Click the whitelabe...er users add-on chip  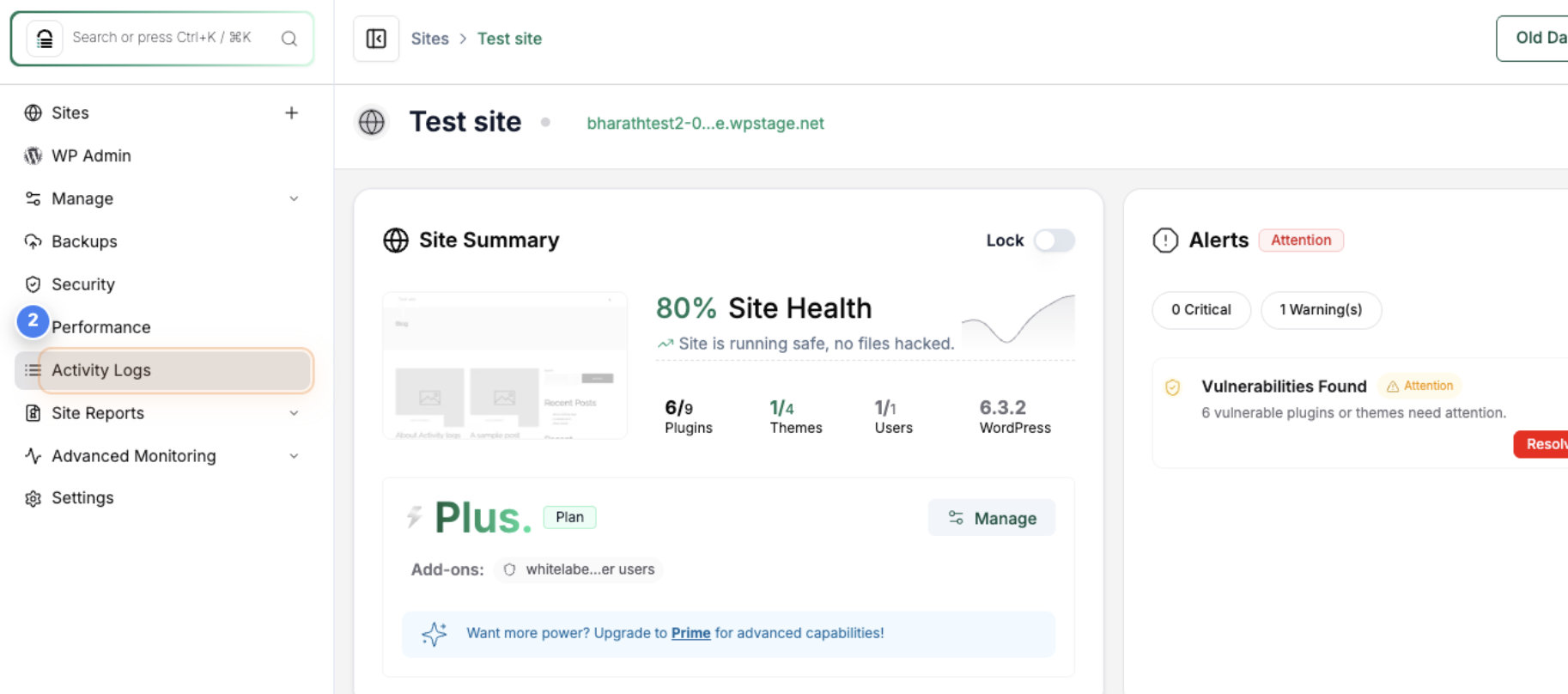pyautogui.click(x=578, y=569)
